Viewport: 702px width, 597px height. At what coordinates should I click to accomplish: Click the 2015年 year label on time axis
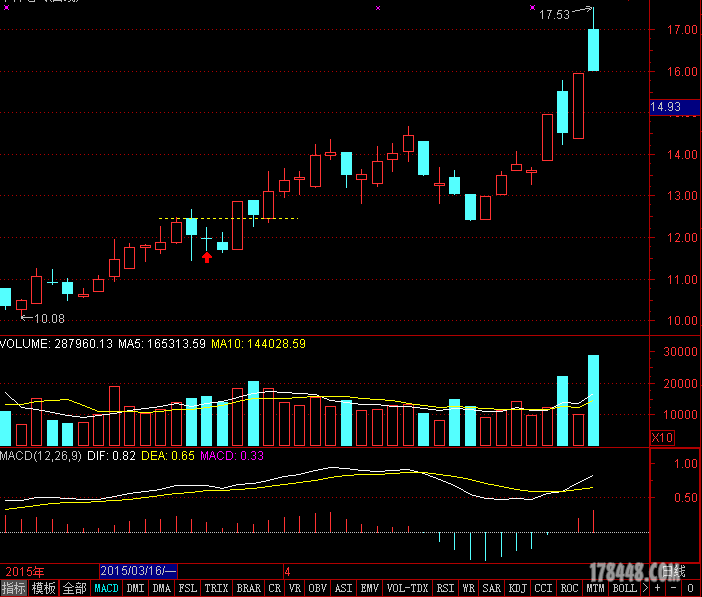25,572
